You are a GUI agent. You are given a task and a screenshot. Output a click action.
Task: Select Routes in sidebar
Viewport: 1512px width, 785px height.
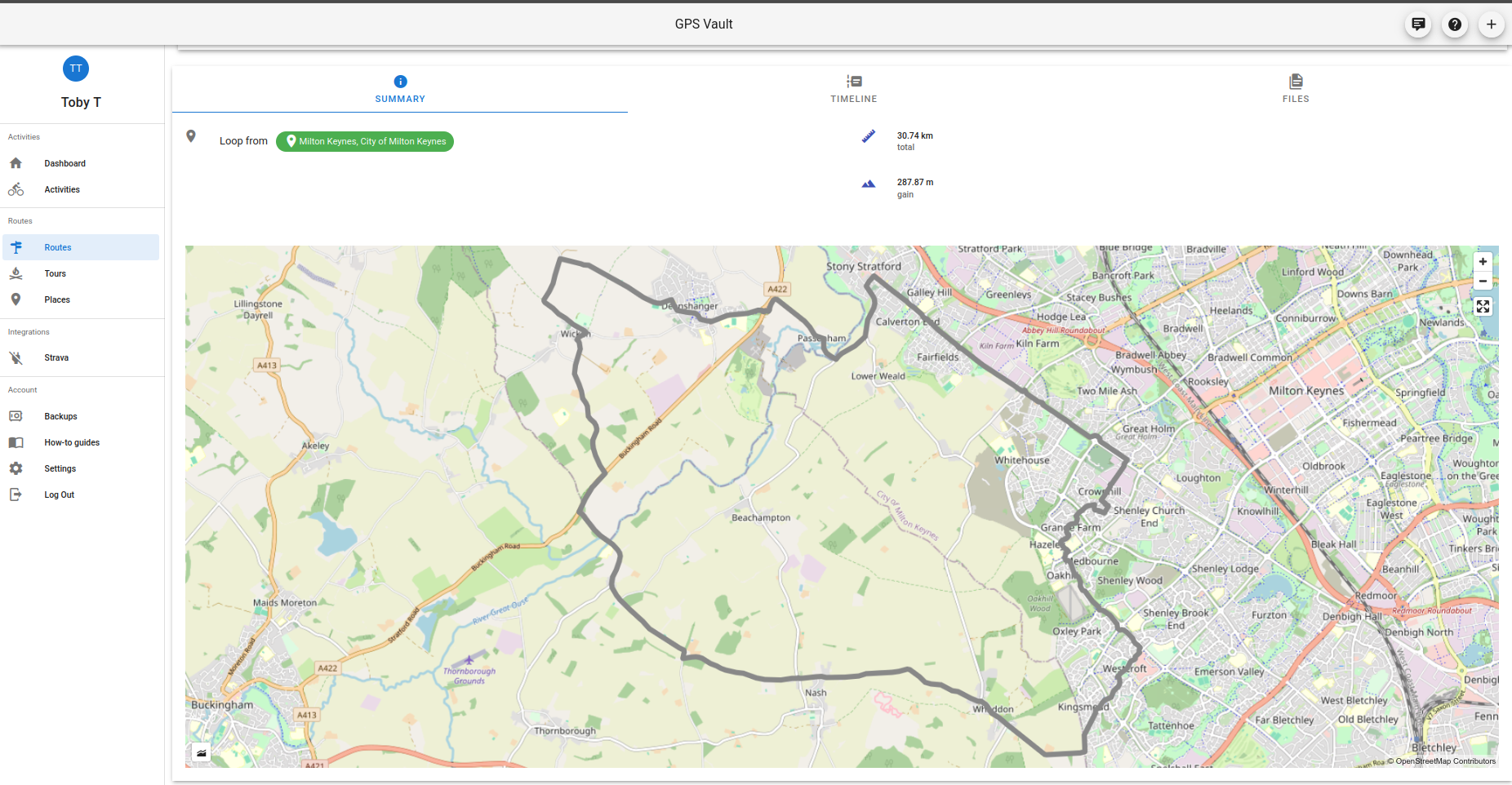tap(81, 247)
